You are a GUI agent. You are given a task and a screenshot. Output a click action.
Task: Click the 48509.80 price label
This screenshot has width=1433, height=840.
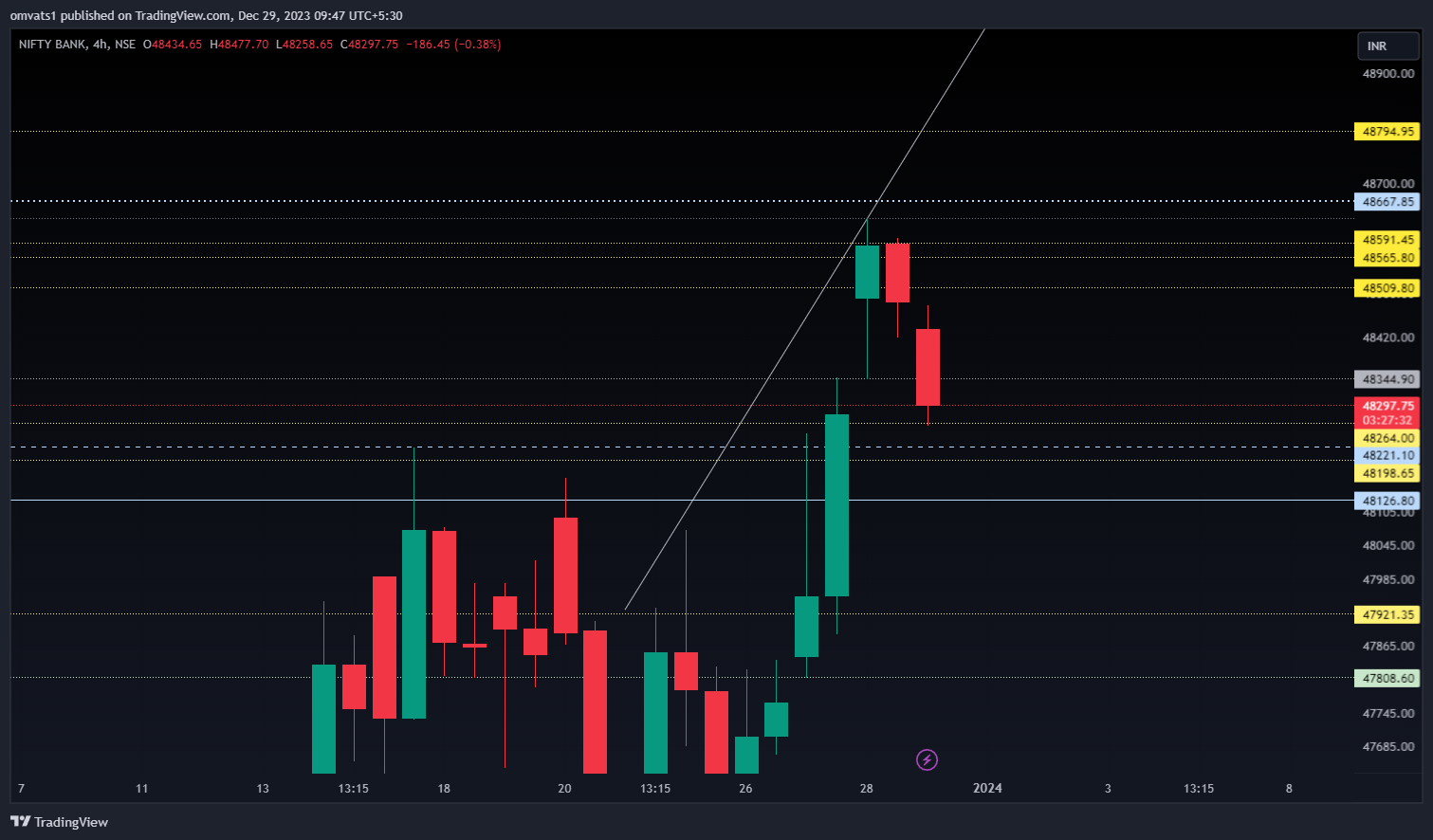(1387, 288)
